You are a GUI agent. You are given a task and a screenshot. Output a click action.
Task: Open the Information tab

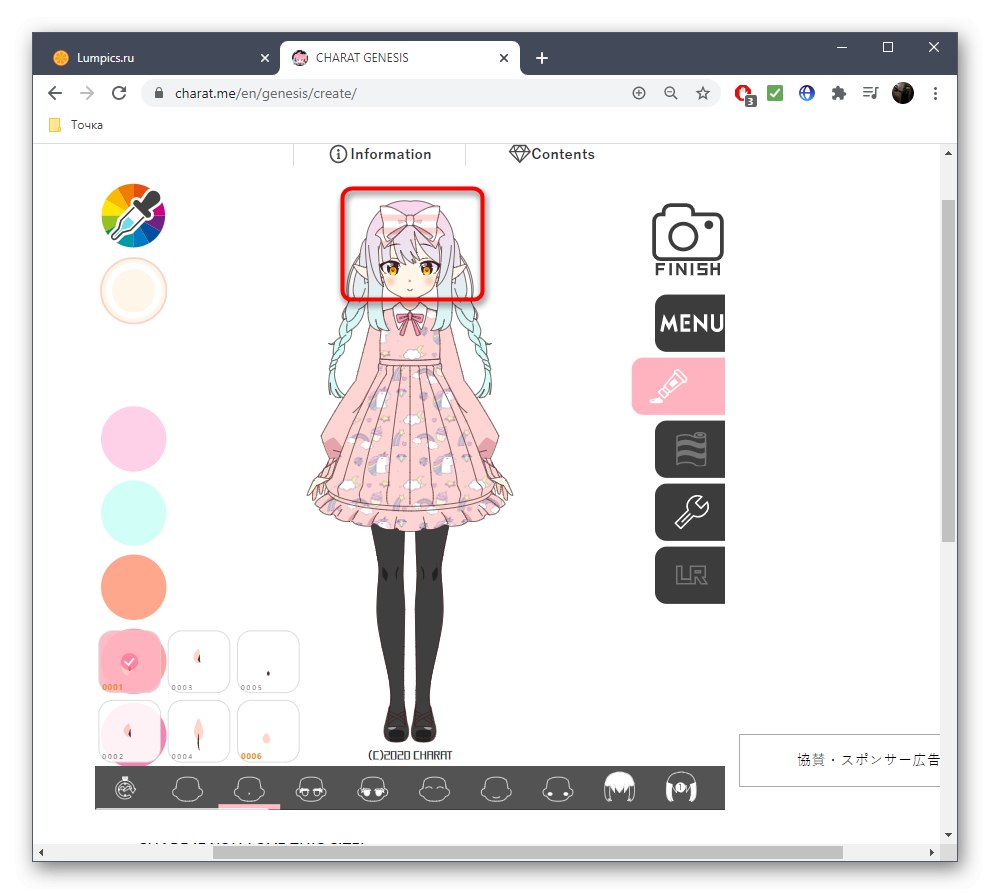(x=380, y=154)
